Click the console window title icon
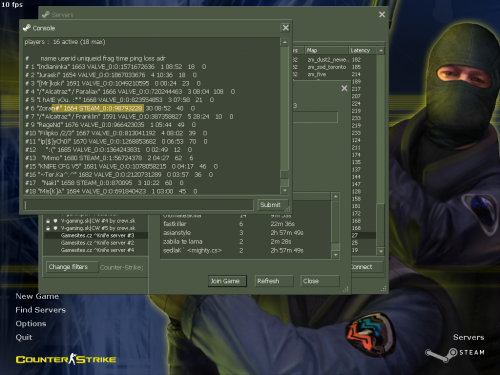 (27, 28)
